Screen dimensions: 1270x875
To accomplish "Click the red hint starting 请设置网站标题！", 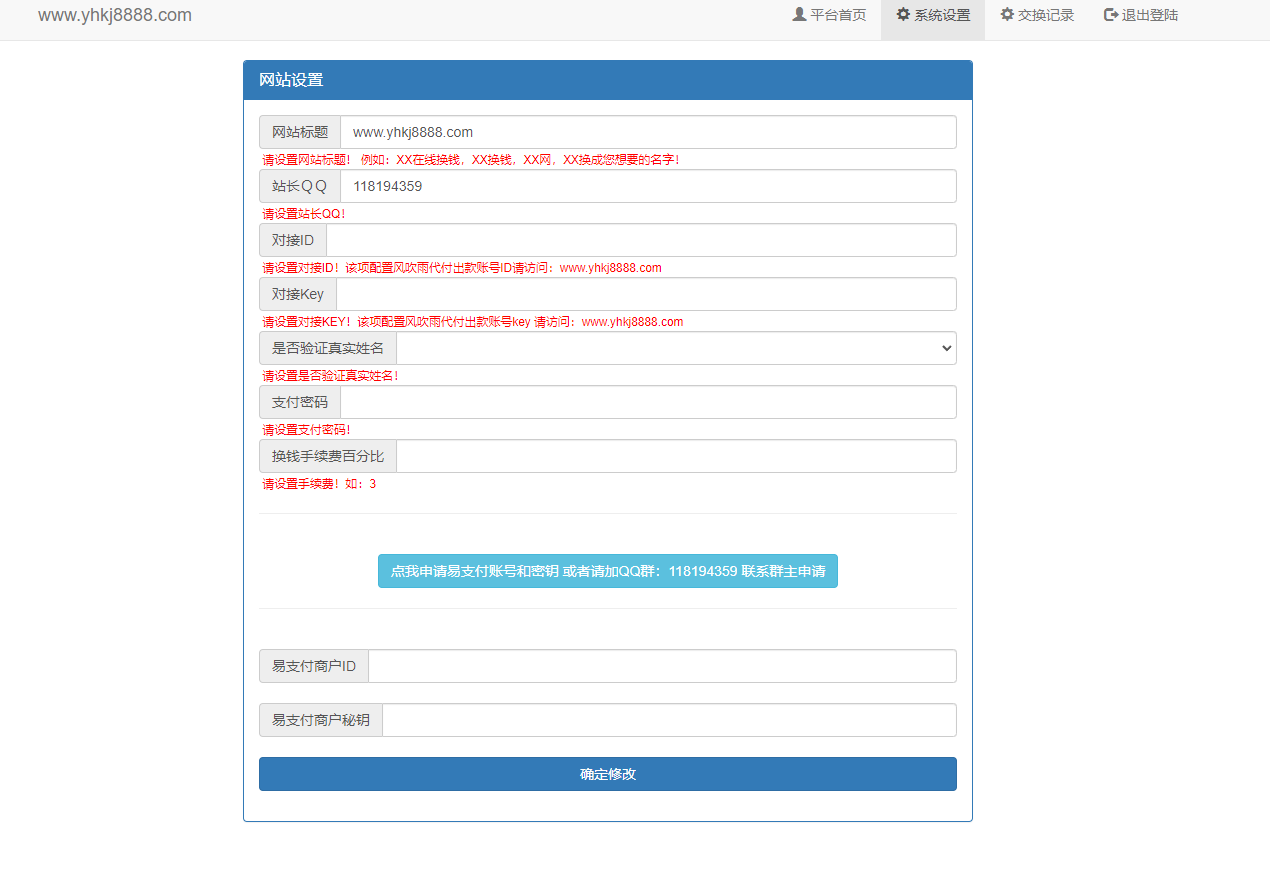I will 471,160.
